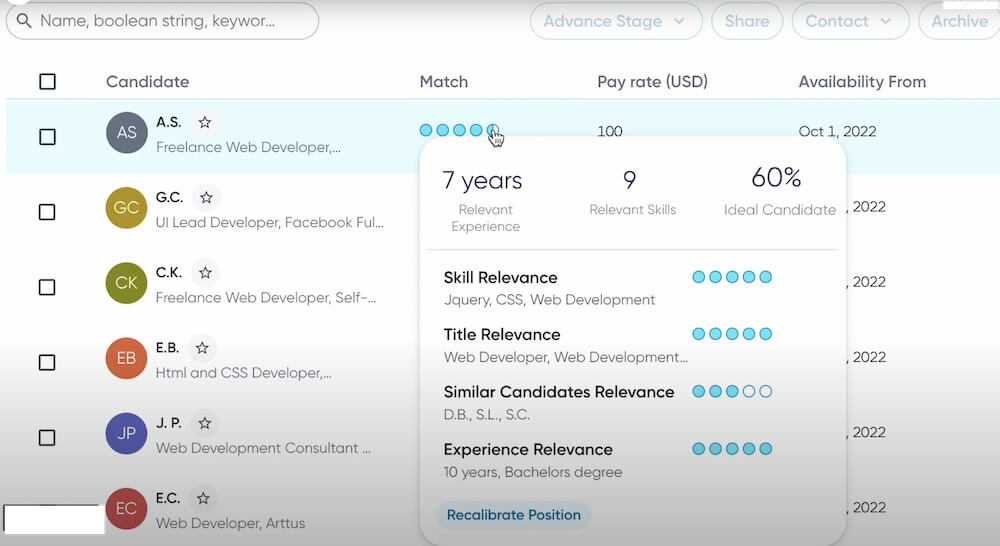Tick the select-all candidates checkbox
Image resolution: width=1000 pixels, height=546 pixels.
coord(47,82)
